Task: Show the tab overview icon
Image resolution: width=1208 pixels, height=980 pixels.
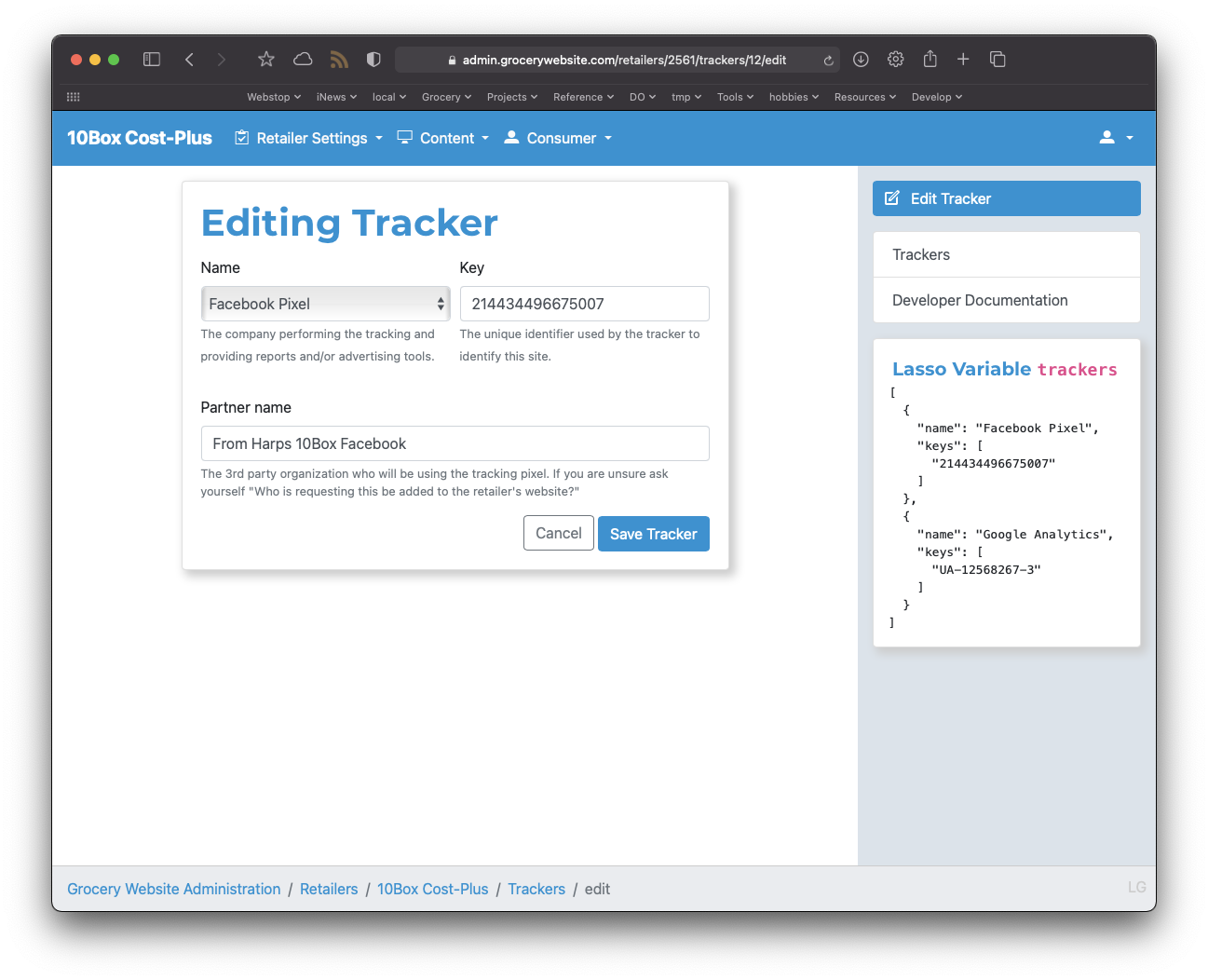Action: coord(998,60)
